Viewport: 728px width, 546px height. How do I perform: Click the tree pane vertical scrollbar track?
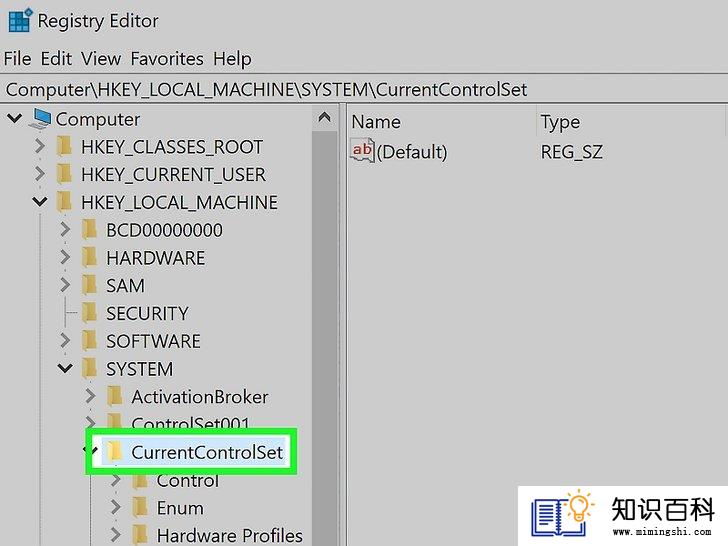pos(325,338)
